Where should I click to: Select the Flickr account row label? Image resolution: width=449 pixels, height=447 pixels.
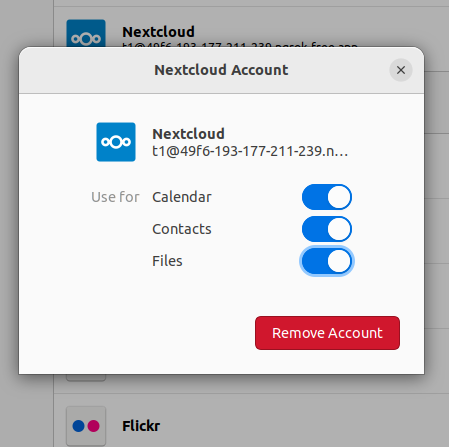click(141, 426)
